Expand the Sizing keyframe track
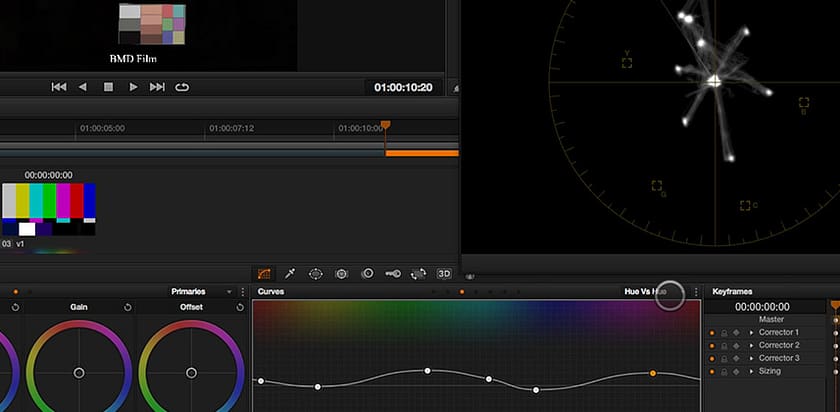This screenshot has height=412, width=840. (x=751, y=371)
